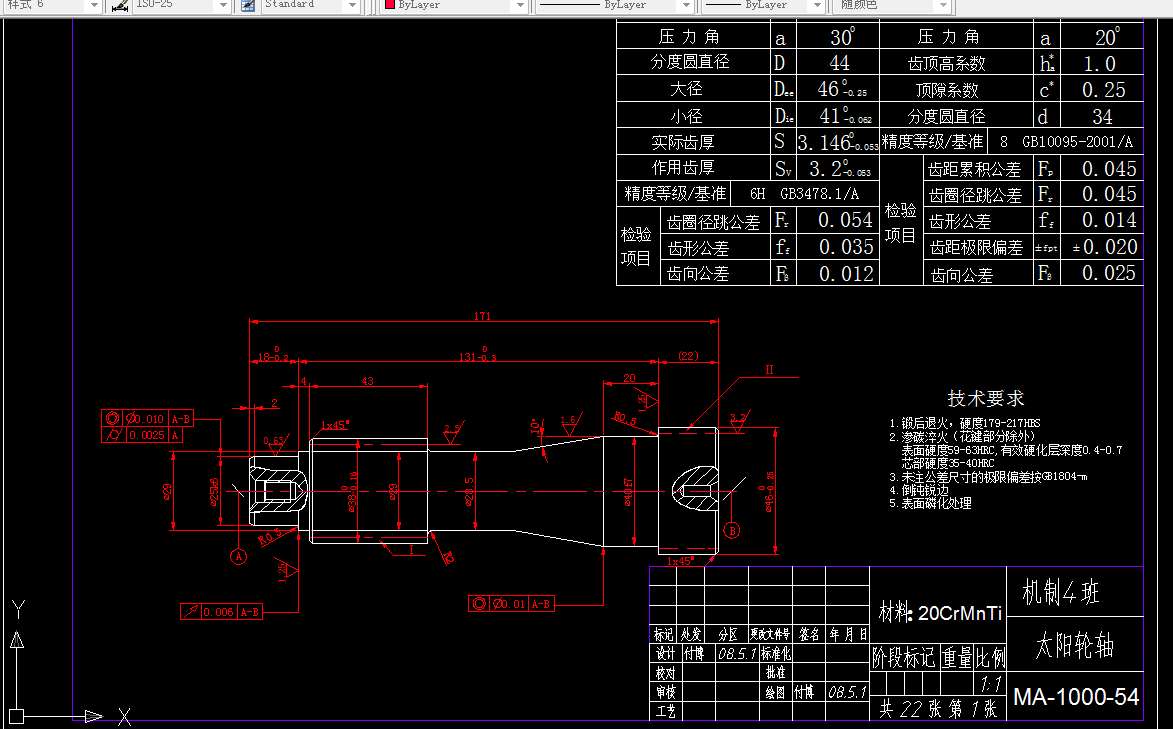Select the sheet count text 共22张第1张
Screen dimensions: 1173x729
coord(938,708)
